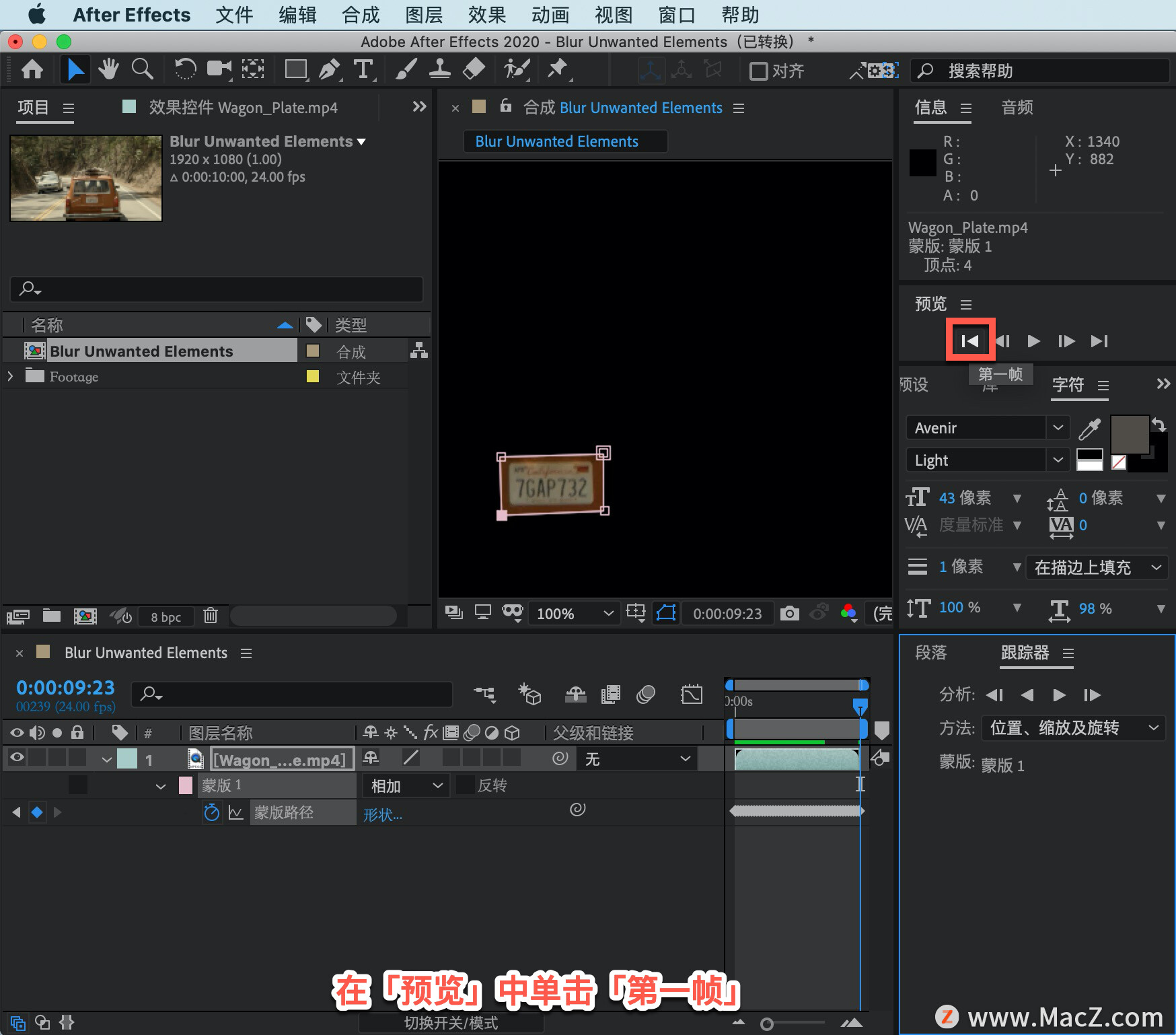
Task: Open composition mini-flowchart in timeline
Action: (484, 694)
